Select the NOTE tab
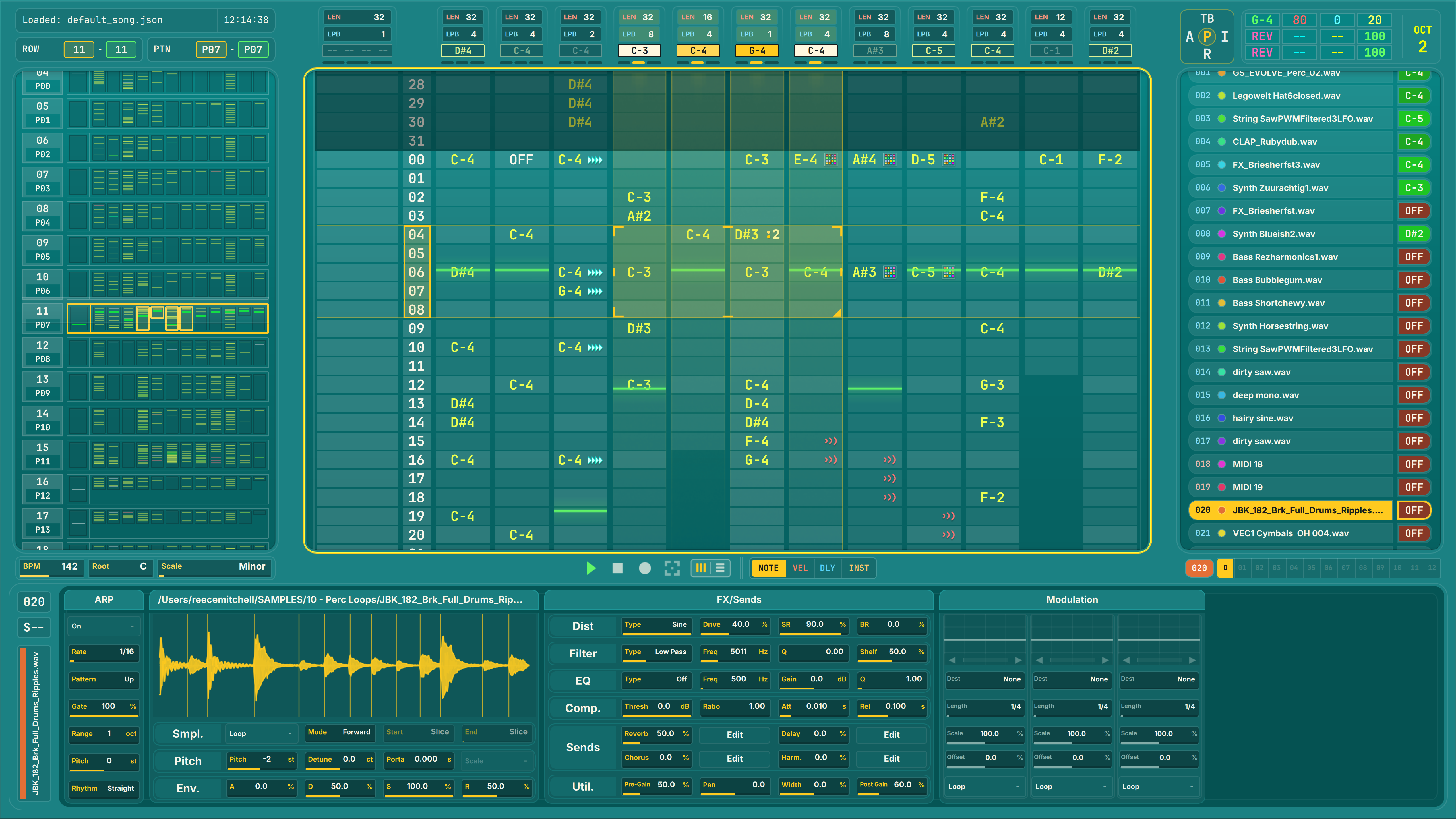This screenshot has width=1456, height=819. 768,568
